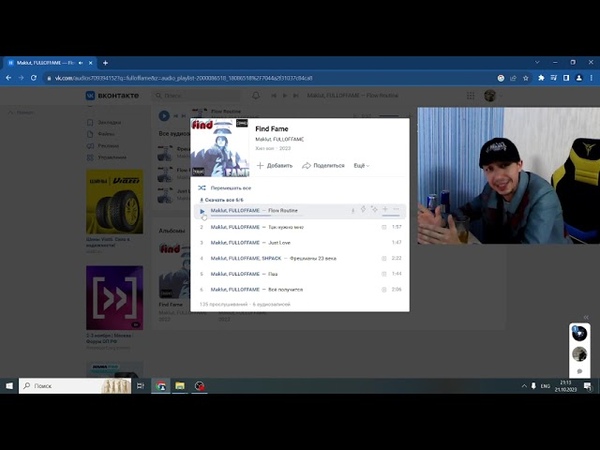Click the vk.com address bar URL
Image resolution: width=600 pixels, height=450 pixels.
click(183, 78)
